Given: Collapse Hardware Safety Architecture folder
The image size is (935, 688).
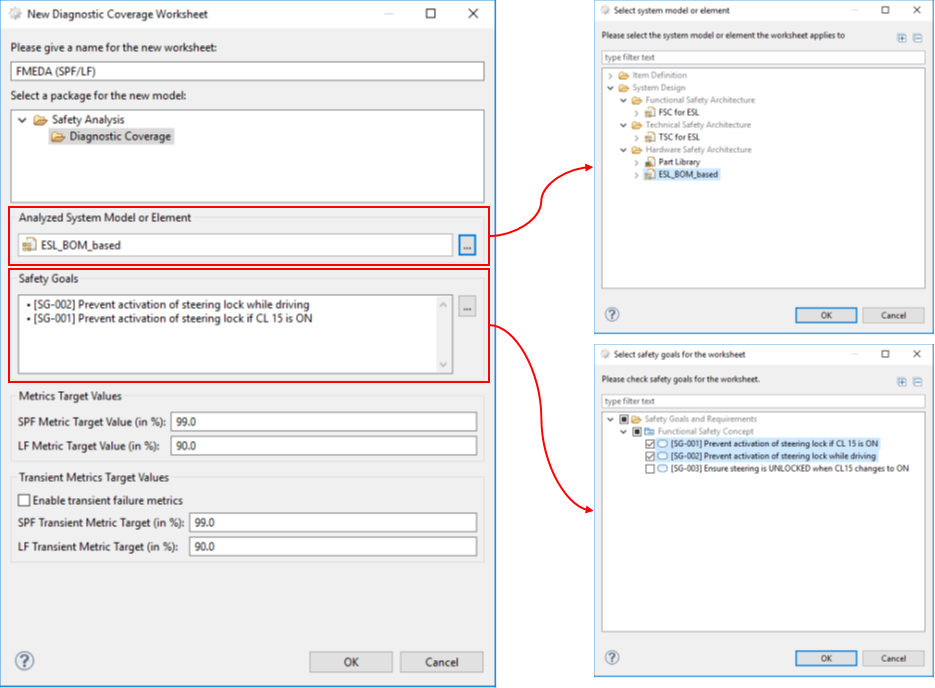Looking at the screenshot, I should 623,150.
